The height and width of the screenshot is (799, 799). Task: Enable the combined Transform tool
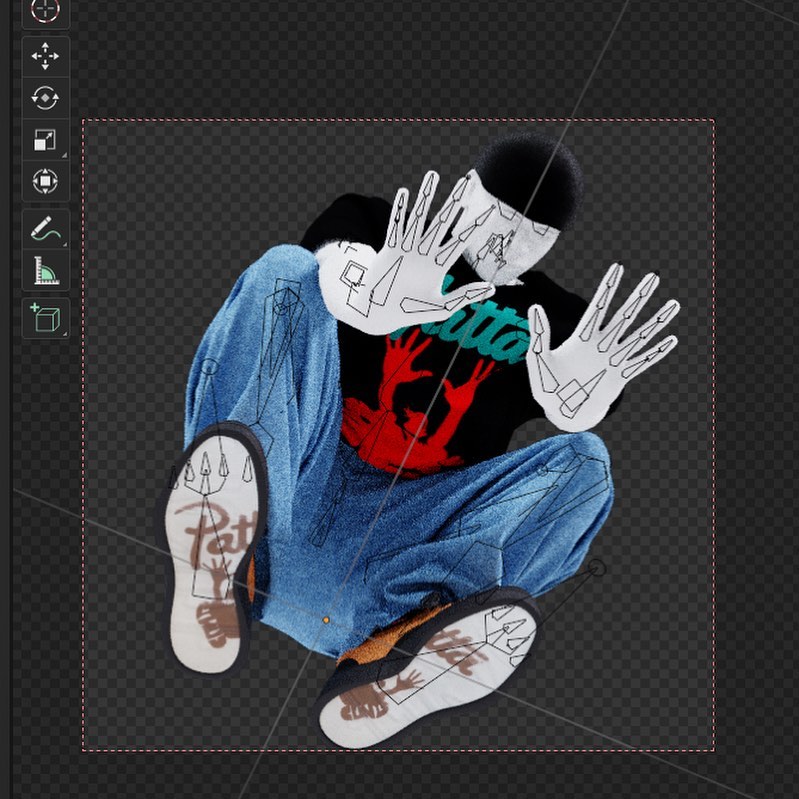click(45, 181)
